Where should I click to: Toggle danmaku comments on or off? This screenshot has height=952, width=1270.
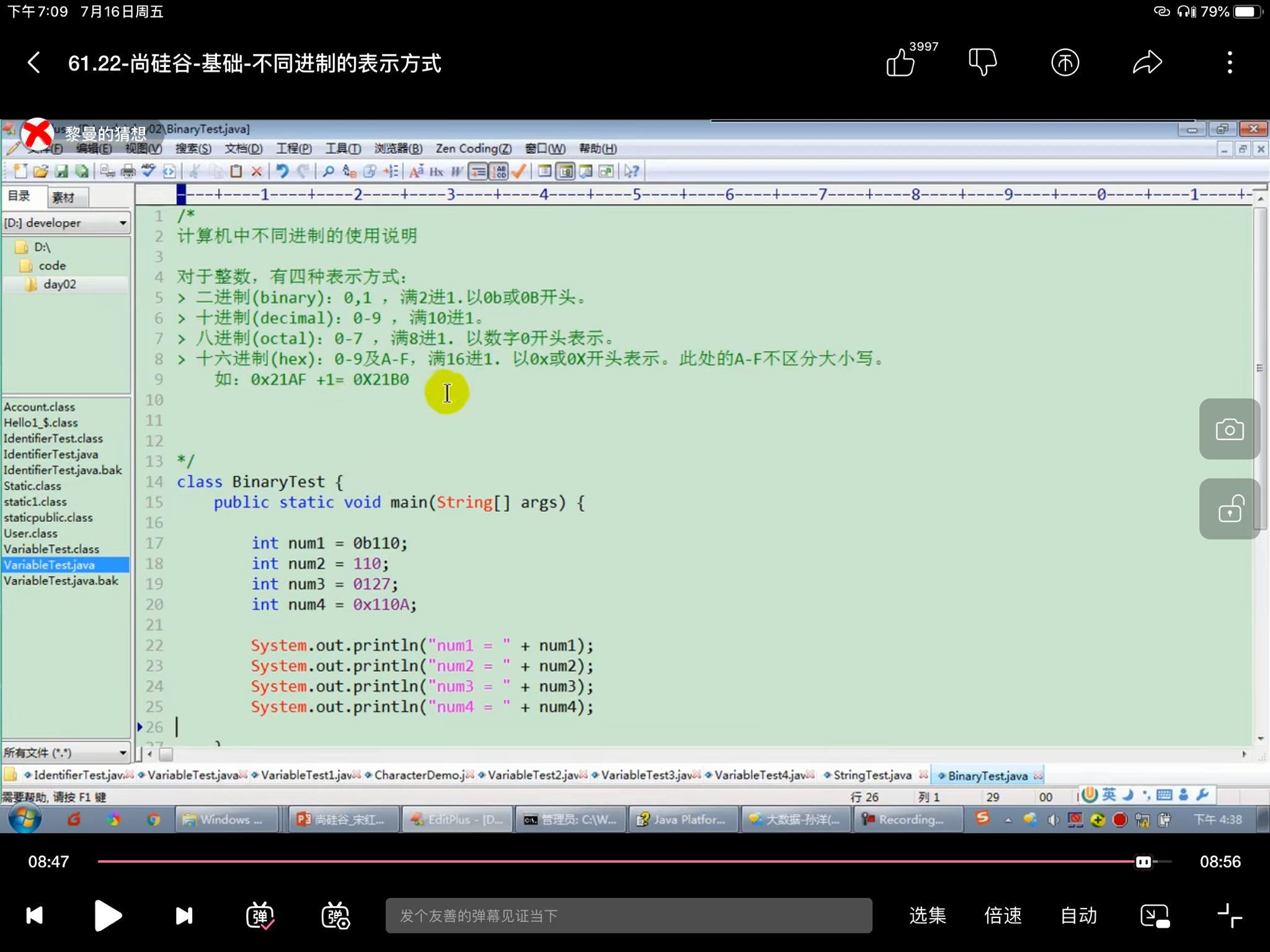point(260,915)
